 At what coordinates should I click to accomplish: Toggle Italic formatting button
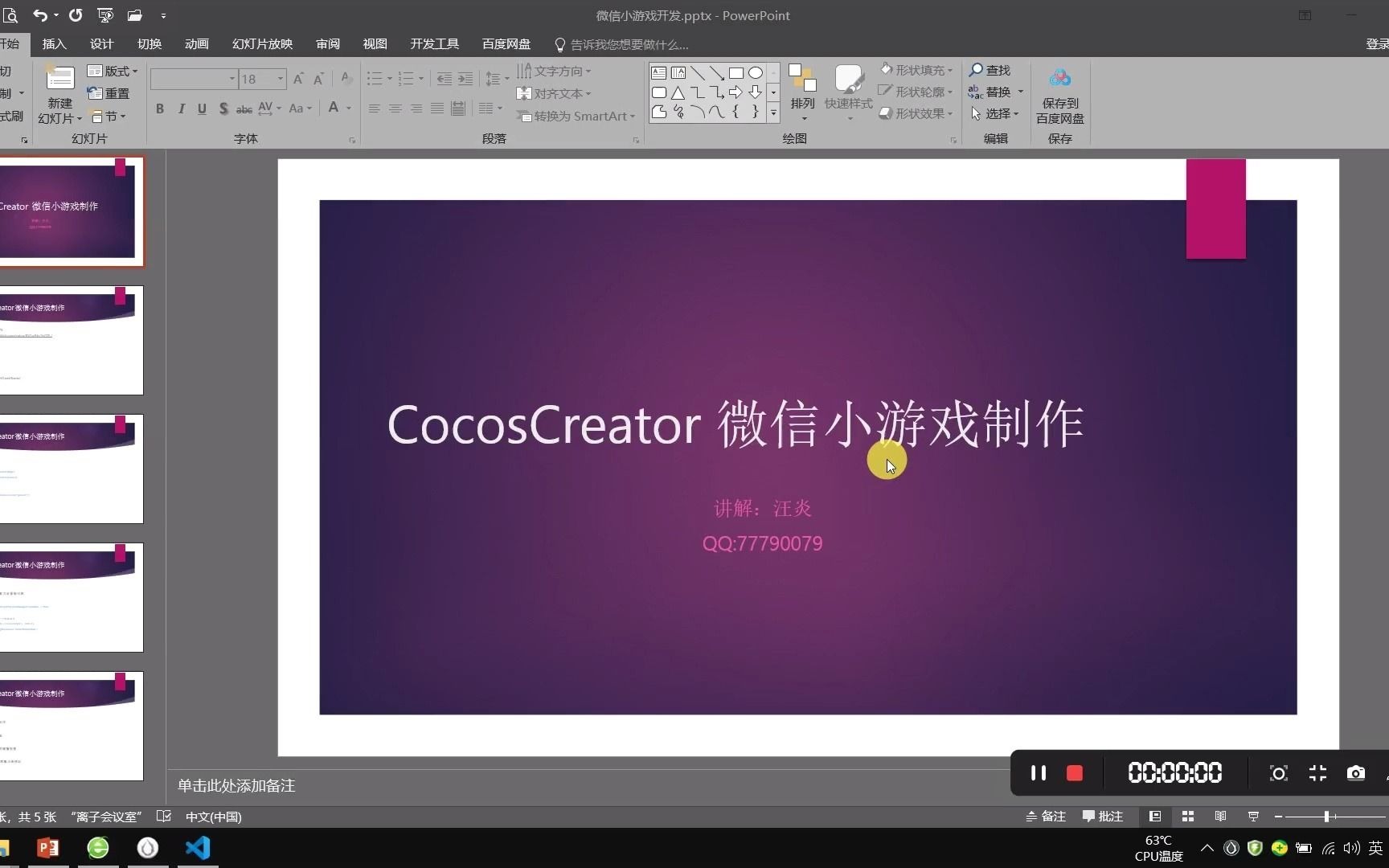pyautogui.click(x=181, y=108)
